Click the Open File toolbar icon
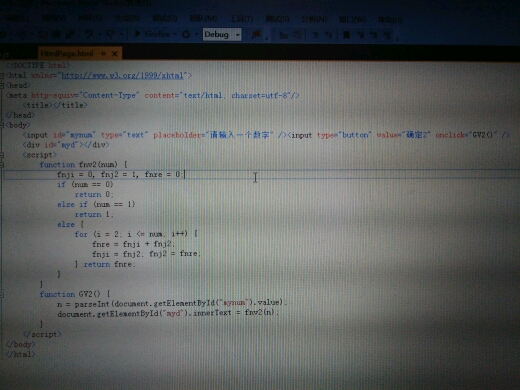Screen dimensions: 520x390 point(44,34)
